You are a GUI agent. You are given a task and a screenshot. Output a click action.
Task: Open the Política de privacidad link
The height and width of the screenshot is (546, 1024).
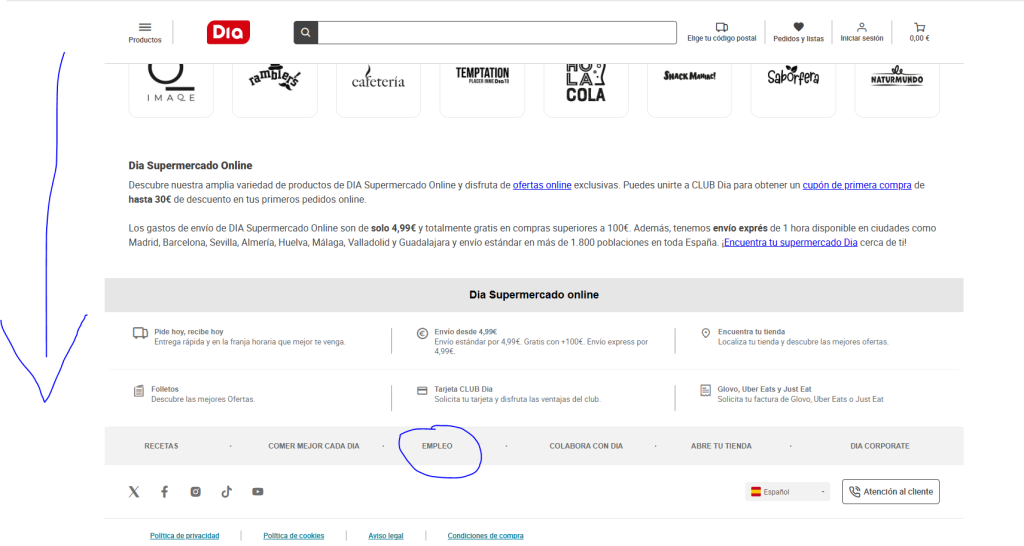click(184, 536)
